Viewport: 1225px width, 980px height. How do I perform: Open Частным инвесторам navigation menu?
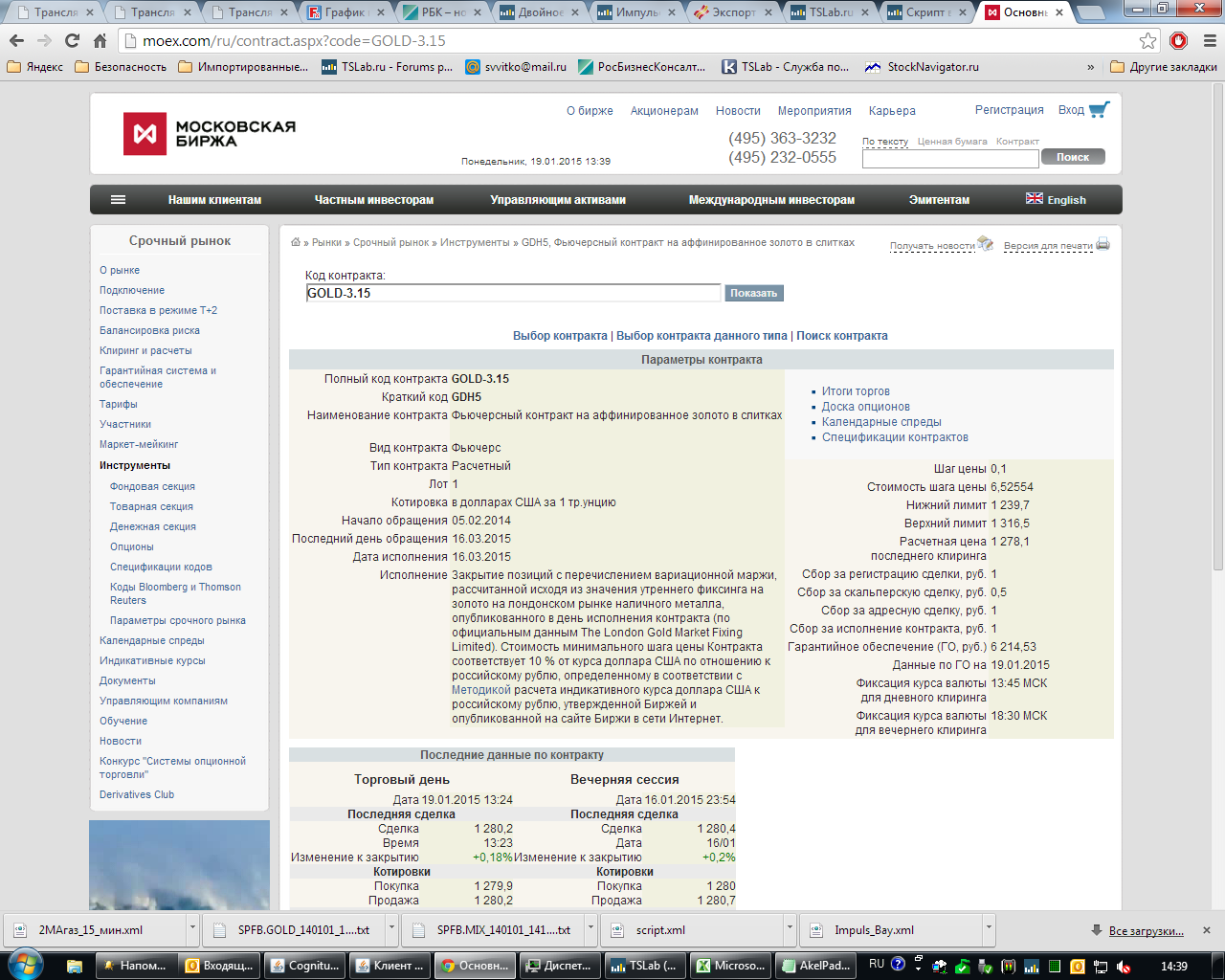point(374,200)
